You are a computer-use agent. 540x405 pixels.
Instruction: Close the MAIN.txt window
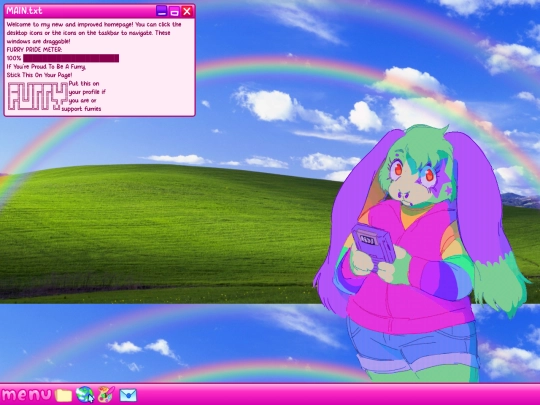[x=187, y=11]
